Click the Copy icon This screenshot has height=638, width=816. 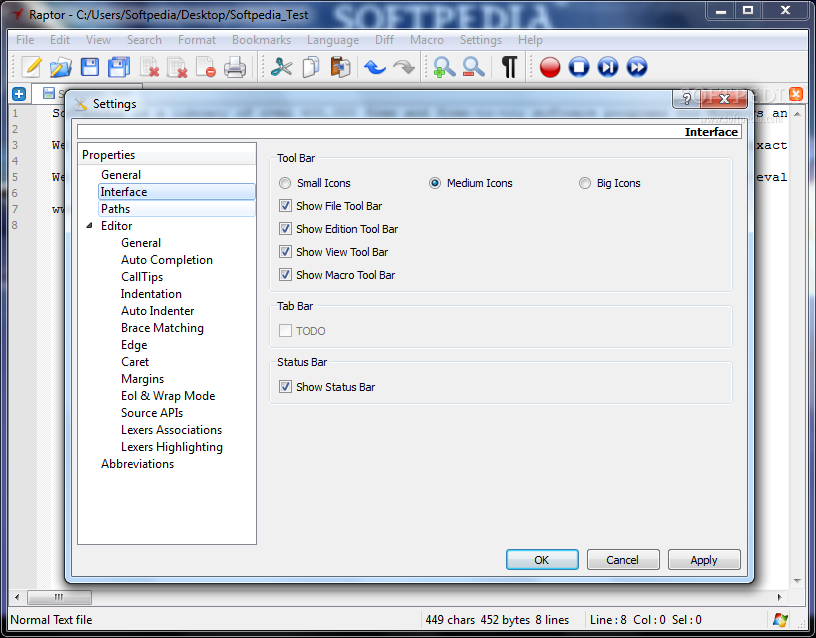[311, 67]
